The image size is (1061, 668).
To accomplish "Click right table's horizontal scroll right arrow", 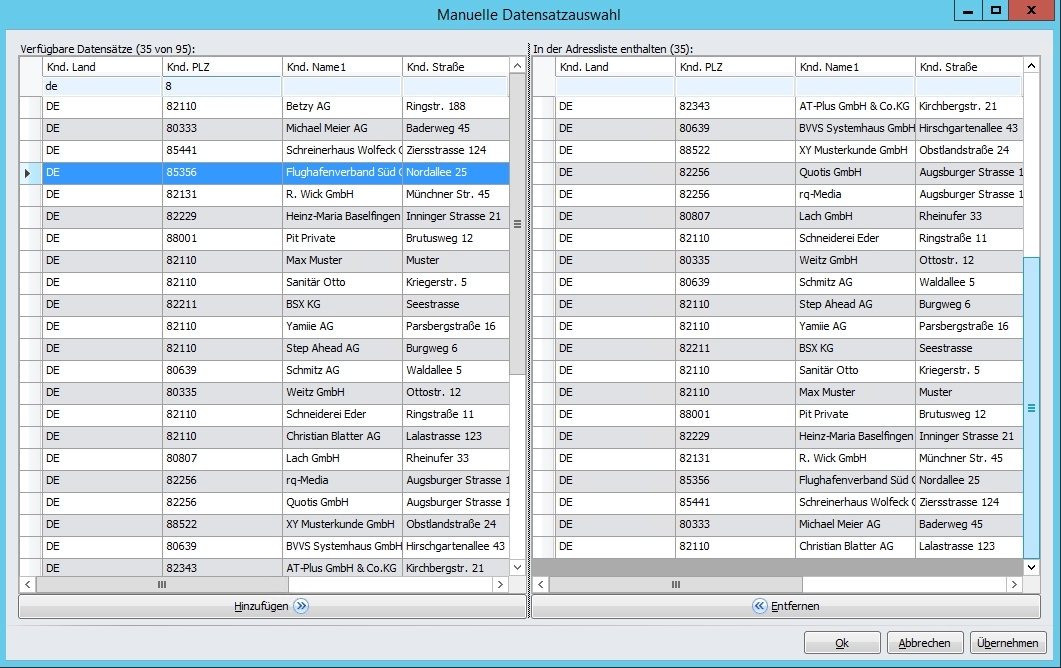I will tap(1014, 584).
